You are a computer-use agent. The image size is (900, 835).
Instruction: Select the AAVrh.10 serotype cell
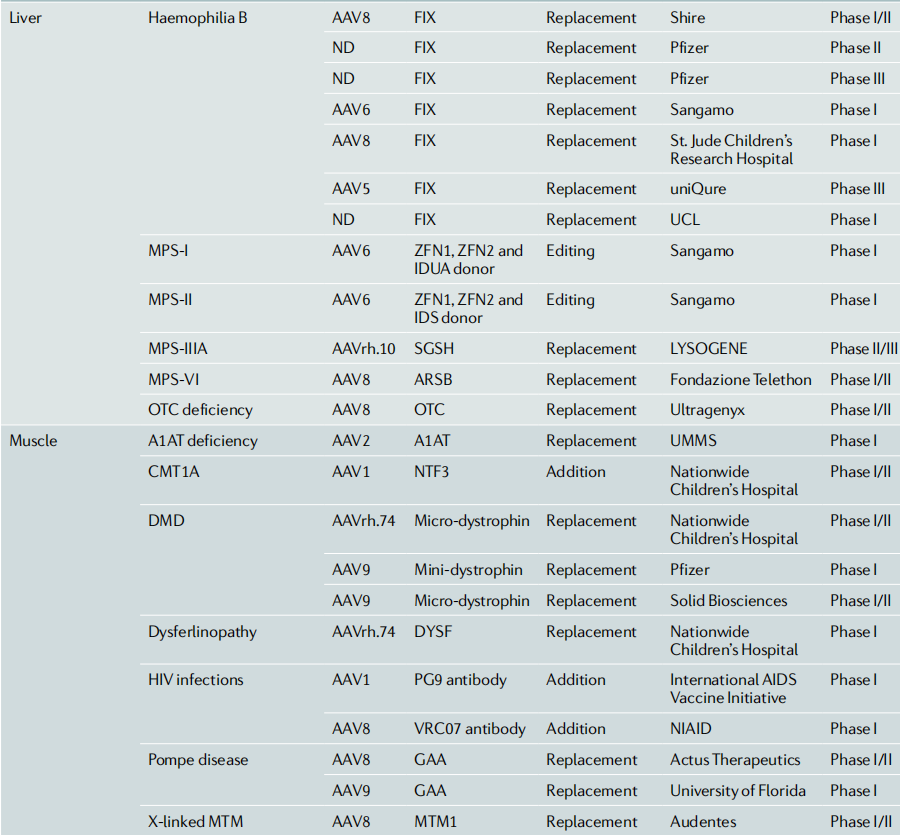coord(364,349)
